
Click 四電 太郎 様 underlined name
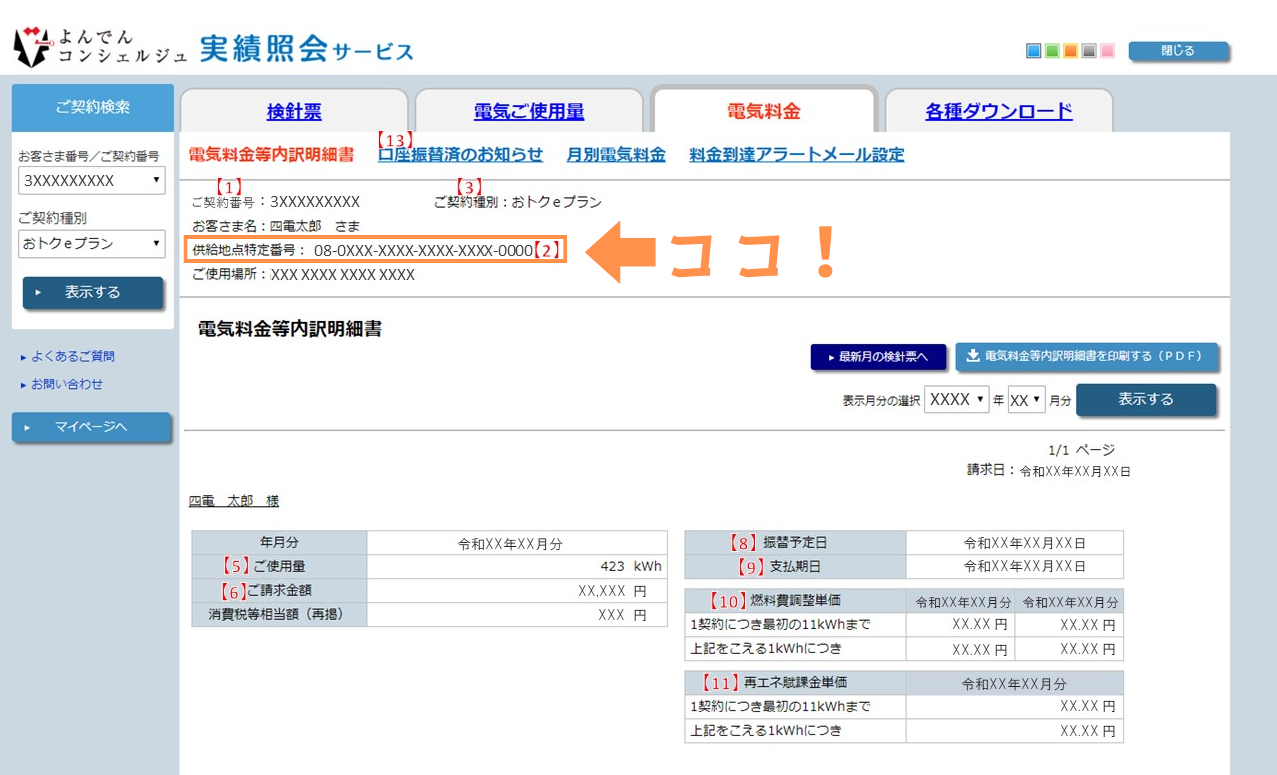point(234,501)
